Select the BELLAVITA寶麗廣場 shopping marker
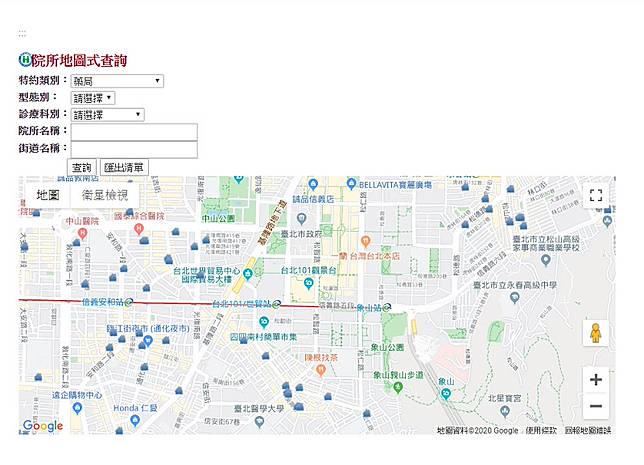644x465 pixels. pos(351,184)
